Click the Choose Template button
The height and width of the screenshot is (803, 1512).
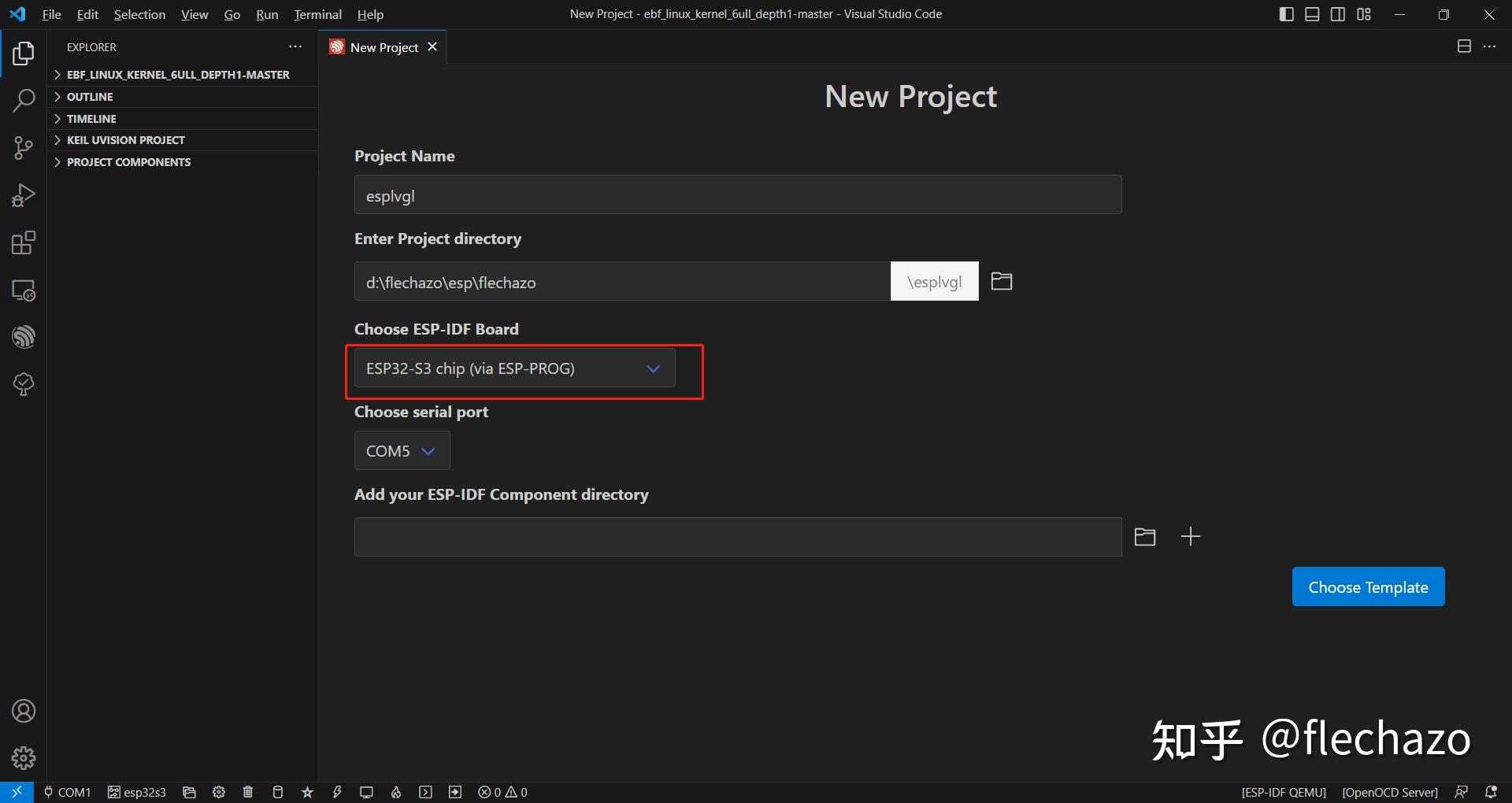(1368, 587)
